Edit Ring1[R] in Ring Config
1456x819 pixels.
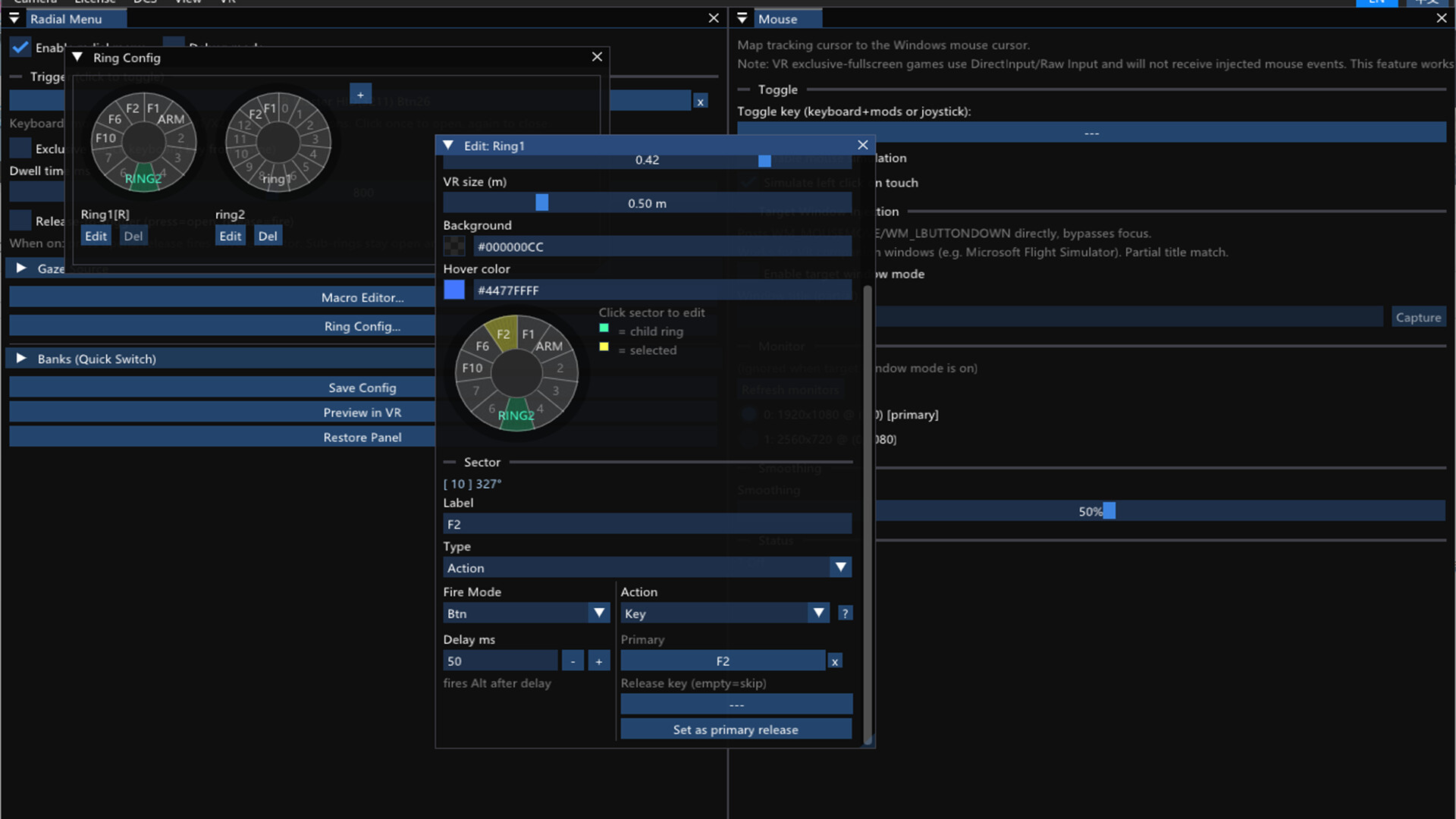tap(96, 236)
